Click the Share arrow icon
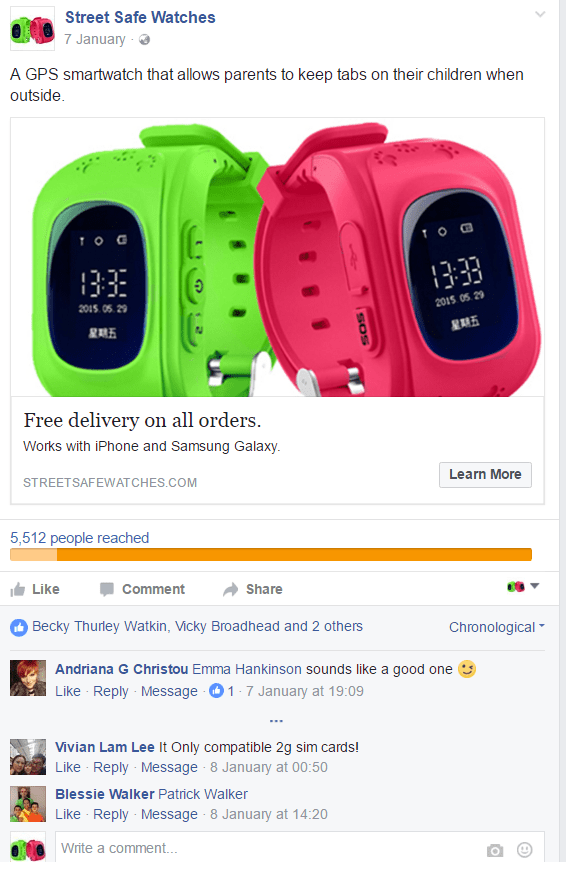Image resolution: width=566 pixels, height=870 pixels. [230, 589]
